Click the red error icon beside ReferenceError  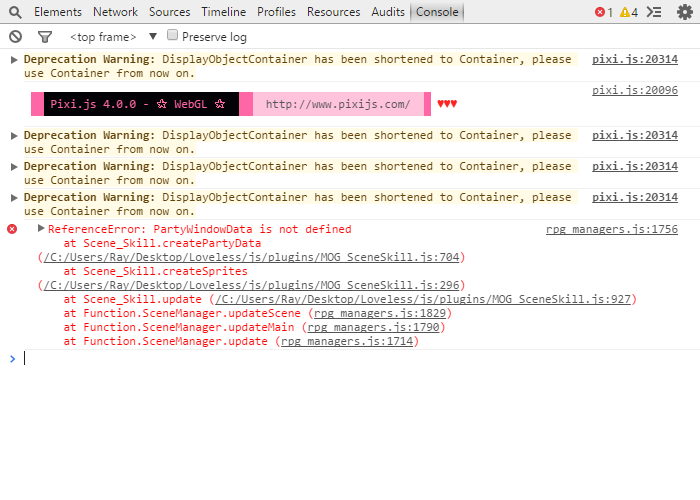click(x=12, y=229)
